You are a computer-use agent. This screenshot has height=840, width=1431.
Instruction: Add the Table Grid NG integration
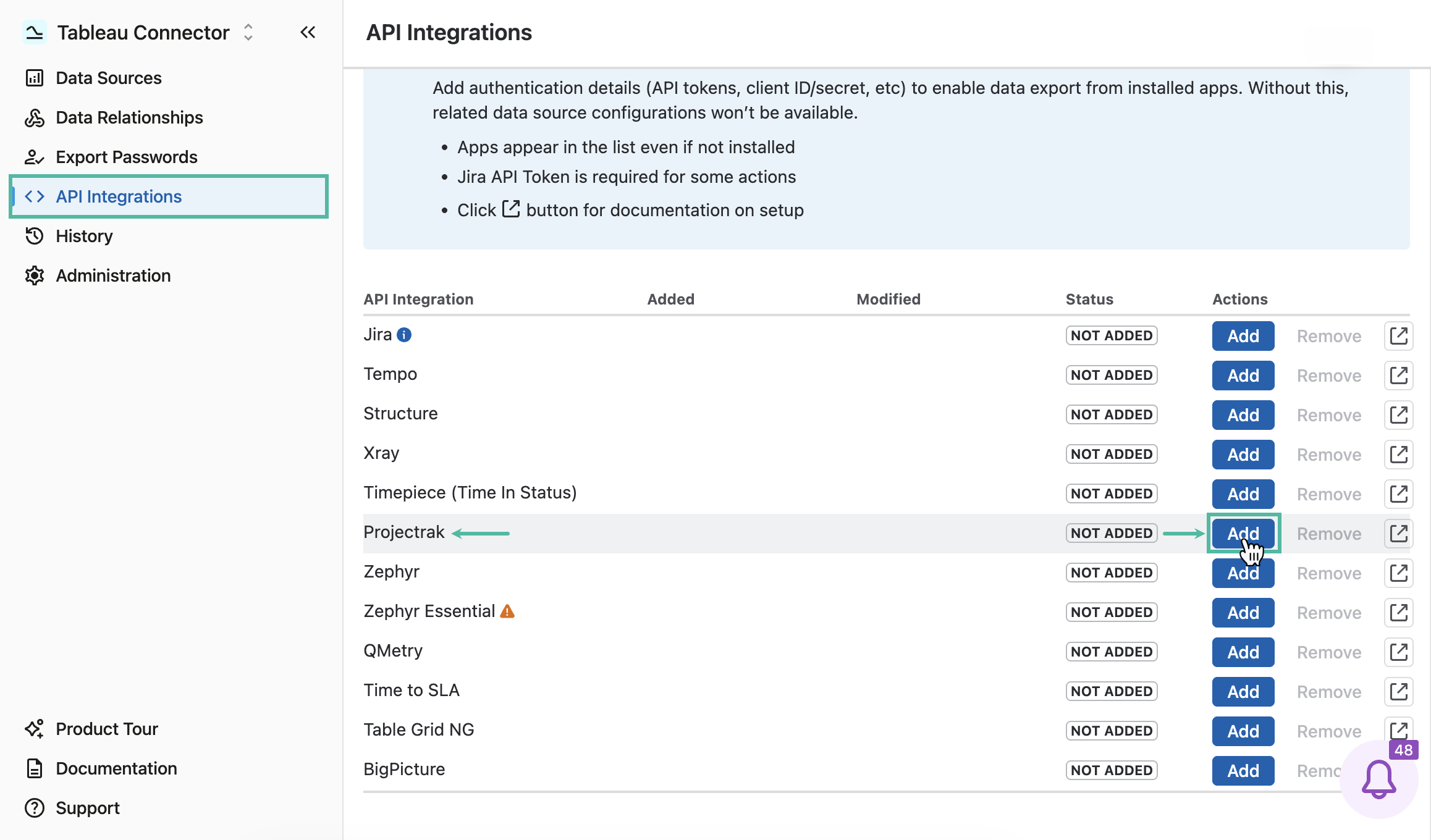(1243, 731)
